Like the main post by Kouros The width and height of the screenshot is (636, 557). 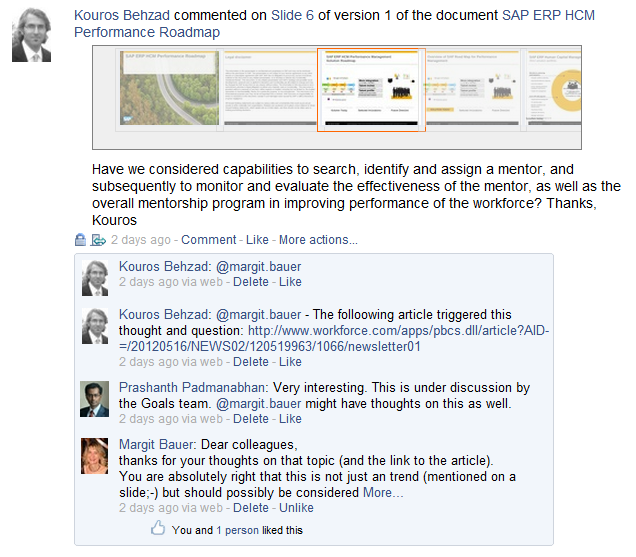257,240
